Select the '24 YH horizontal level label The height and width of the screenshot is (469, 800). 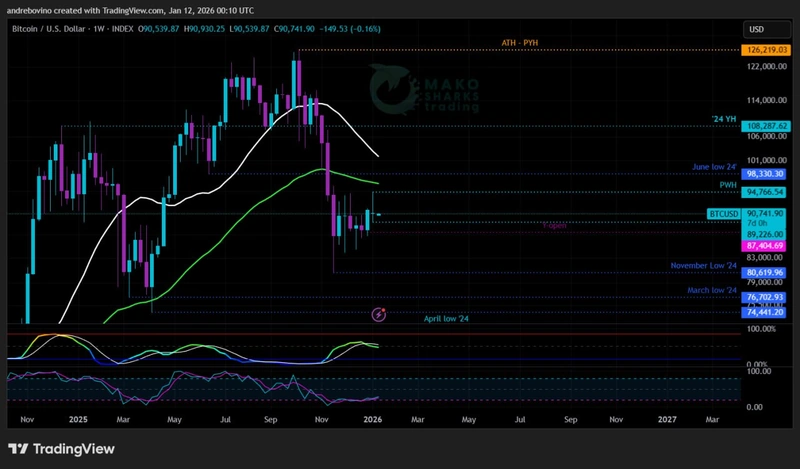point(723,120)
